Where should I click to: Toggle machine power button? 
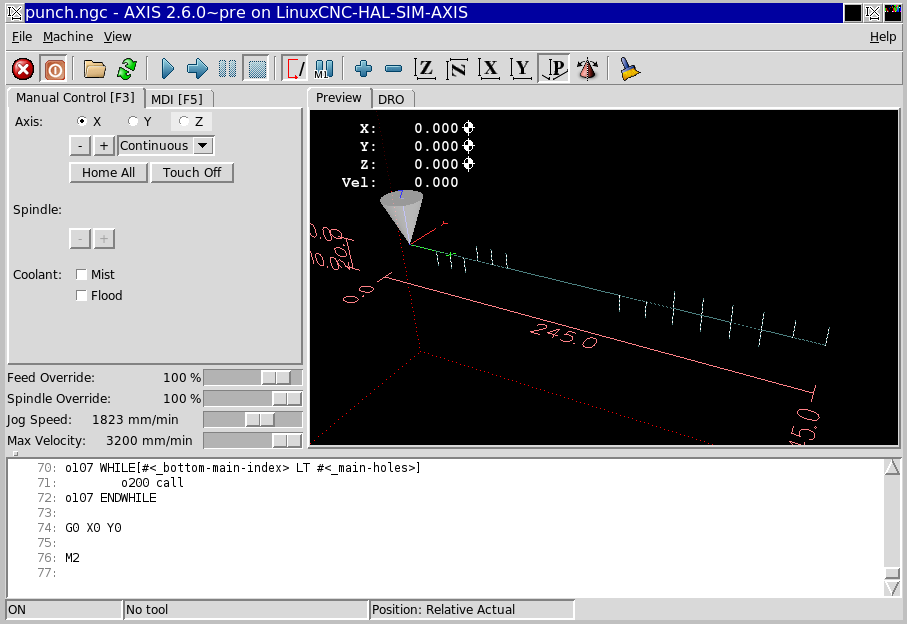[54, 69]
